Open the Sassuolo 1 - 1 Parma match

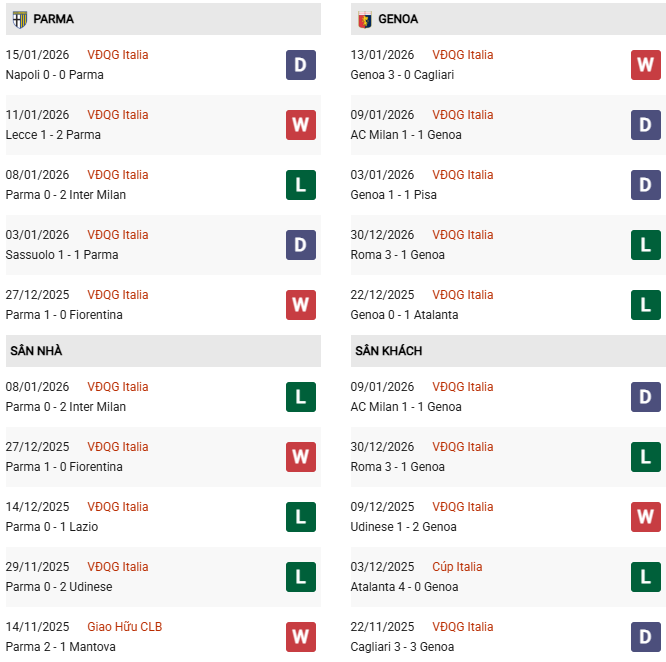click(62, 255)
